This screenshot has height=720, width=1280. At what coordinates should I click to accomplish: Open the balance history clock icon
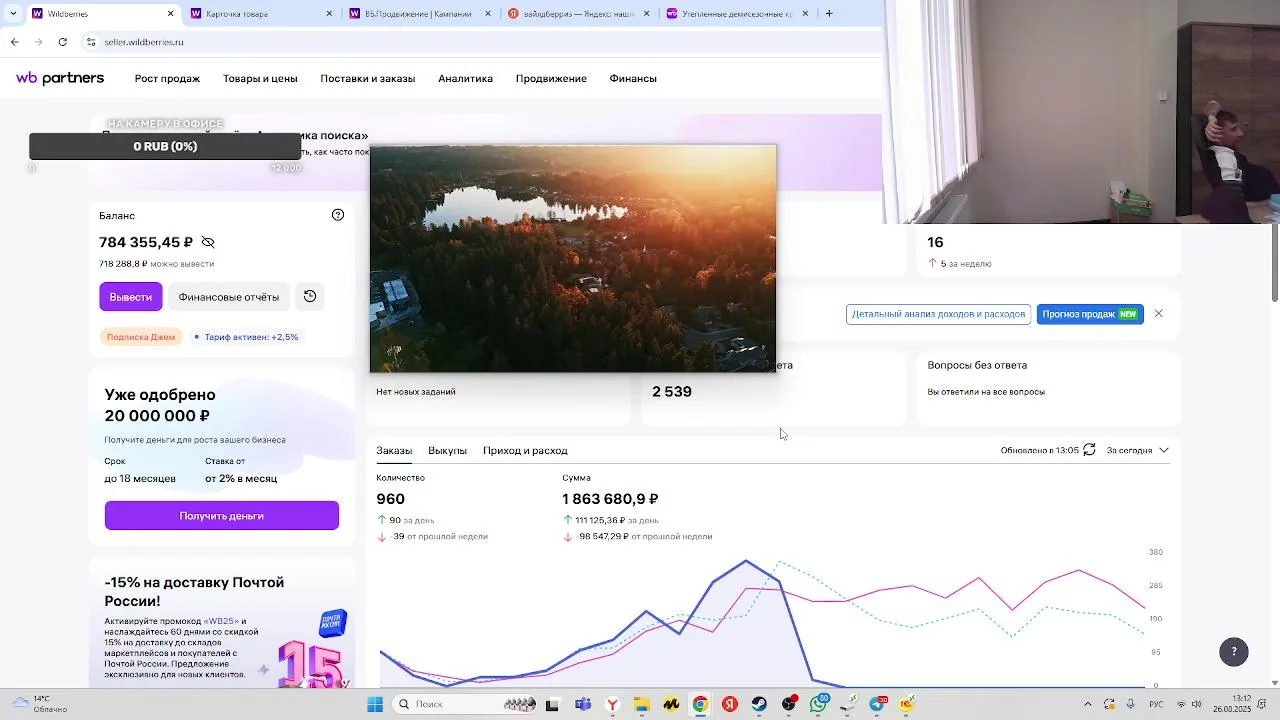pos(310,296)
